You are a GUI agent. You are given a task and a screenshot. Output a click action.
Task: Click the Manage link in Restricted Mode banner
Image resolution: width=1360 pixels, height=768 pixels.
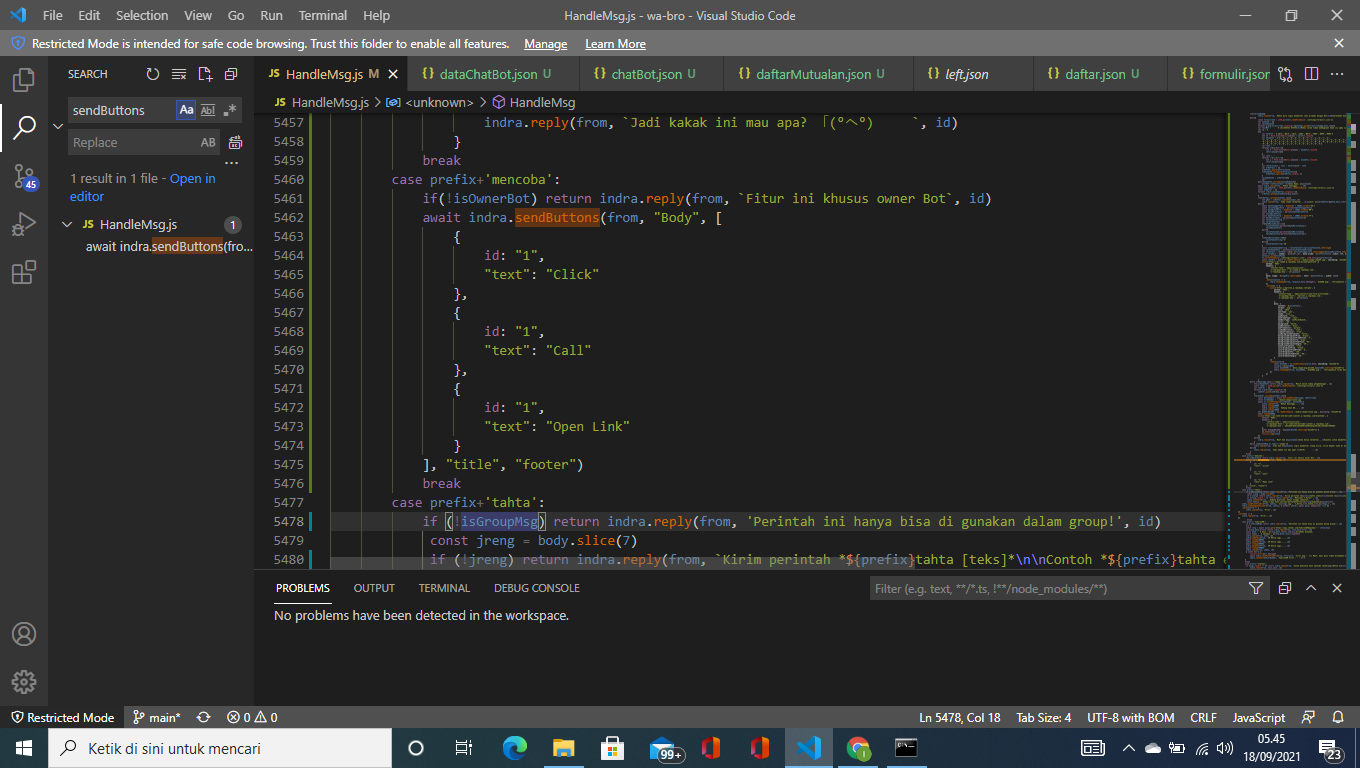tap(545, 44)
